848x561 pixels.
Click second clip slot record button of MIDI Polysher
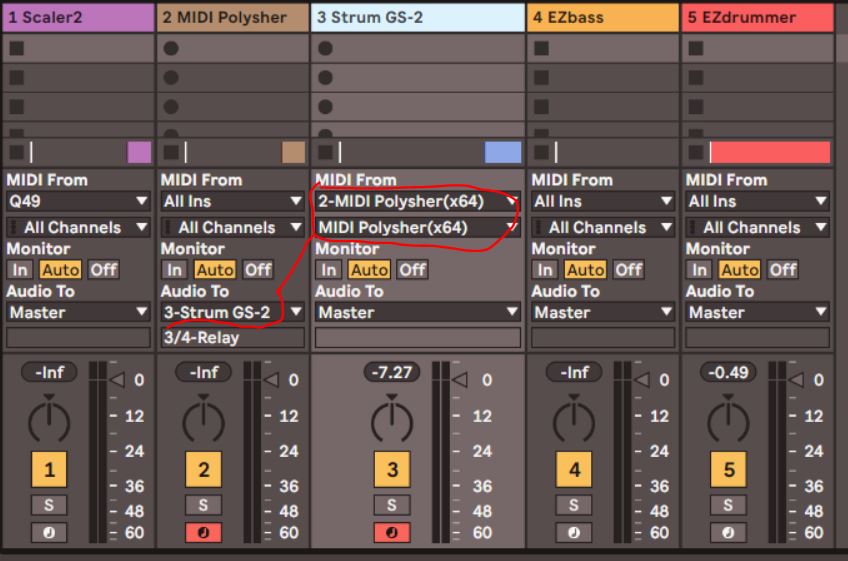tap(171, 77)
